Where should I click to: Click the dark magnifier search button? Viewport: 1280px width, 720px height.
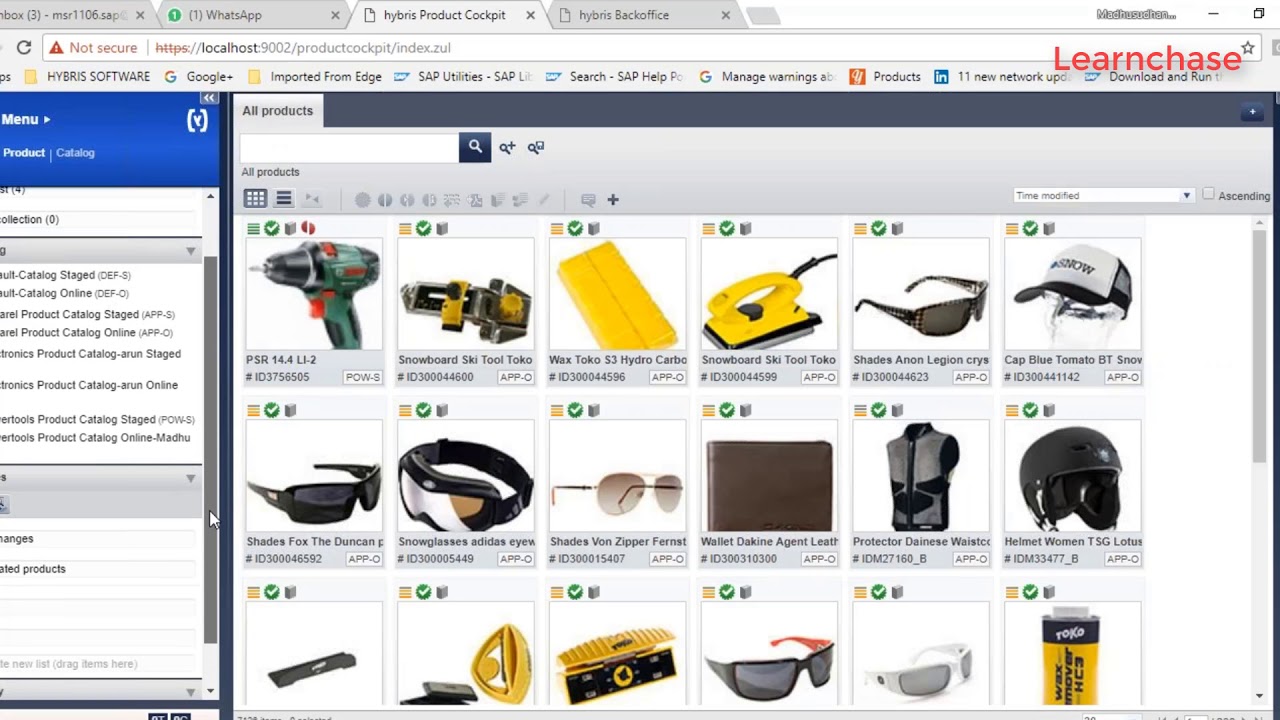pos(475,147)
